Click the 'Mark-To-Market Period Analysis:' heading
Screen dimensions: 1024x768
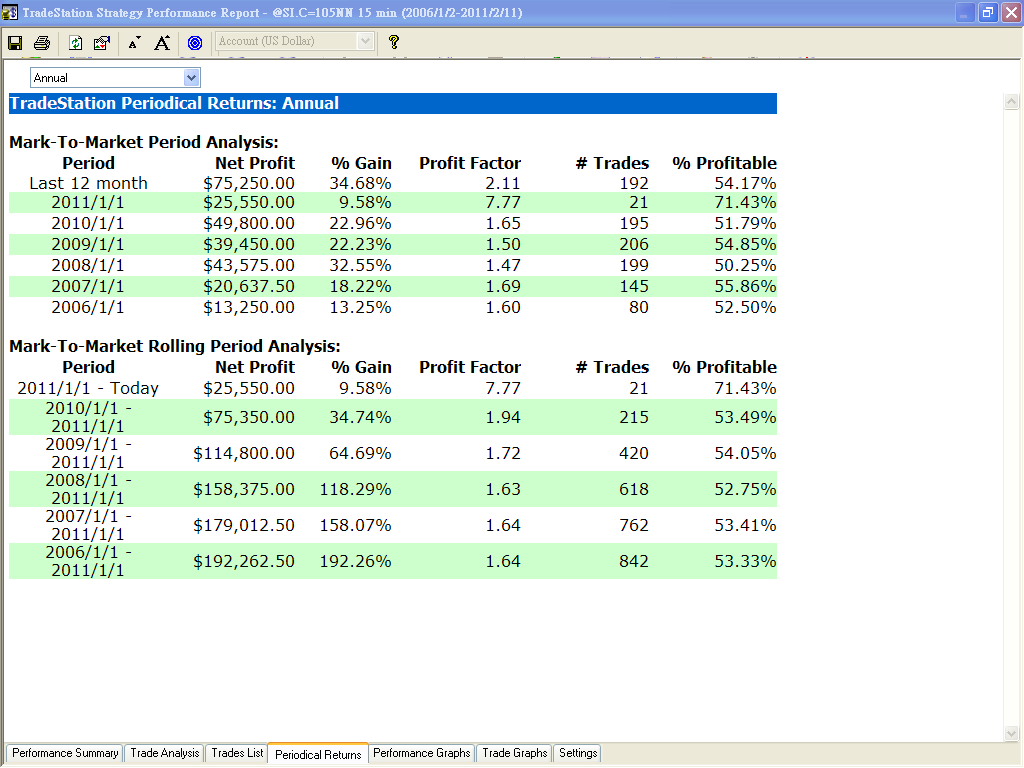[x=144, y=142]
